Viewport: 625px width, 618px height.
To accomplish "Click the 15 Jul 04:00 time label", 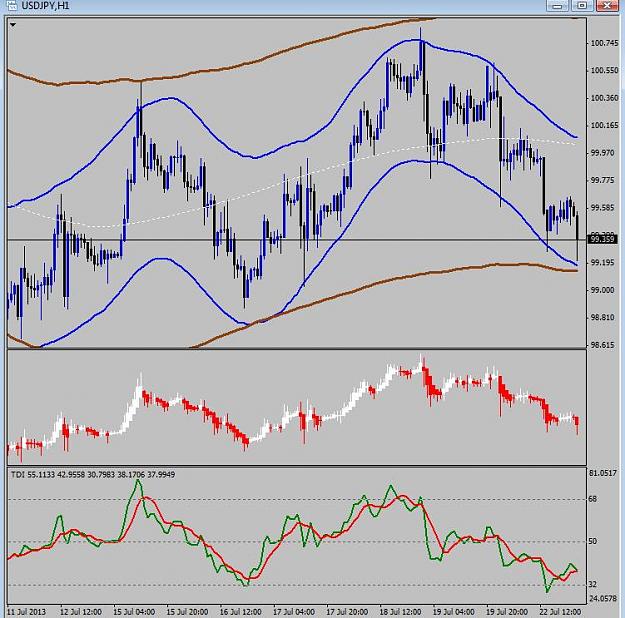I will coord(134,612).
